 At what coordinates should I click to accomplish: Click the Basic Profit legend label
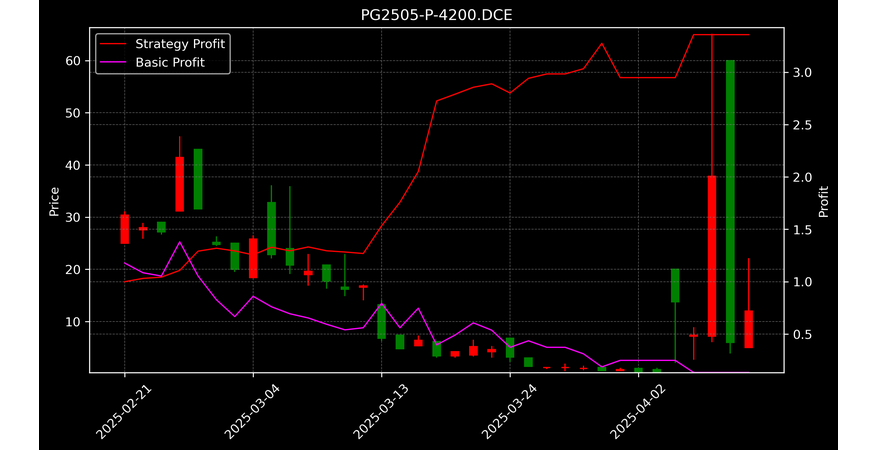(170, 62)
